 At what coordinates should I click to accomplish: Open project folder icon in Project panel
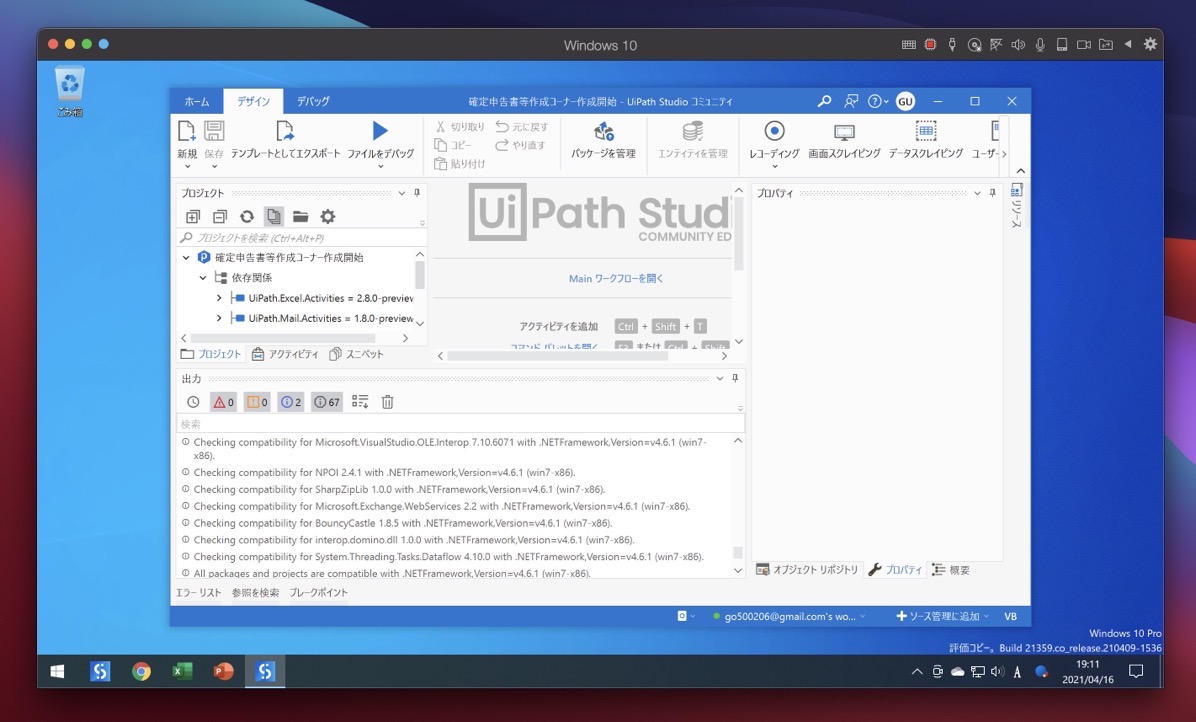tap(301, 217)
